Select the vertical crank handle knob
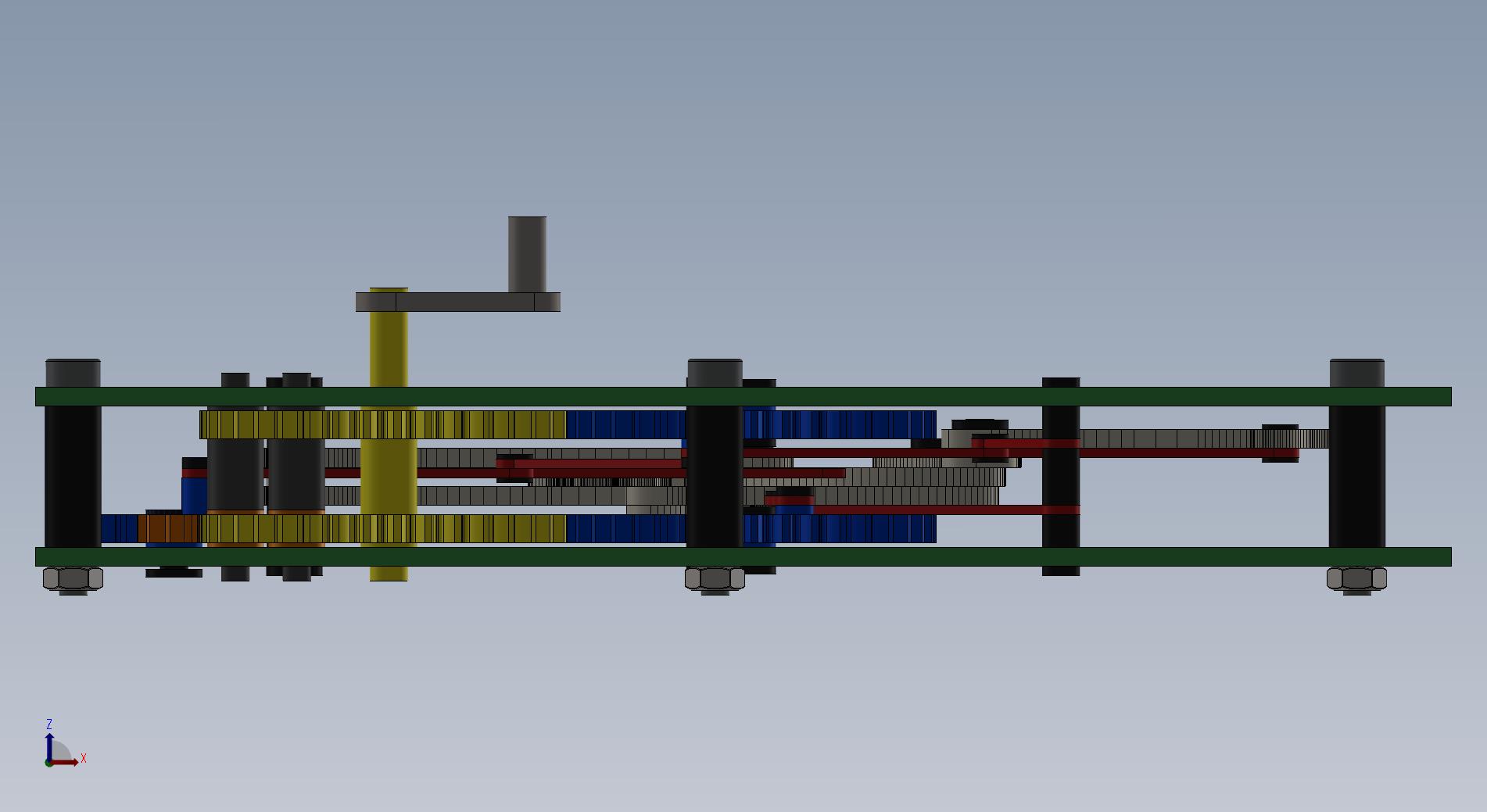Image resolution: width=1487 pixels, height=812 pixels. point(527,255)
